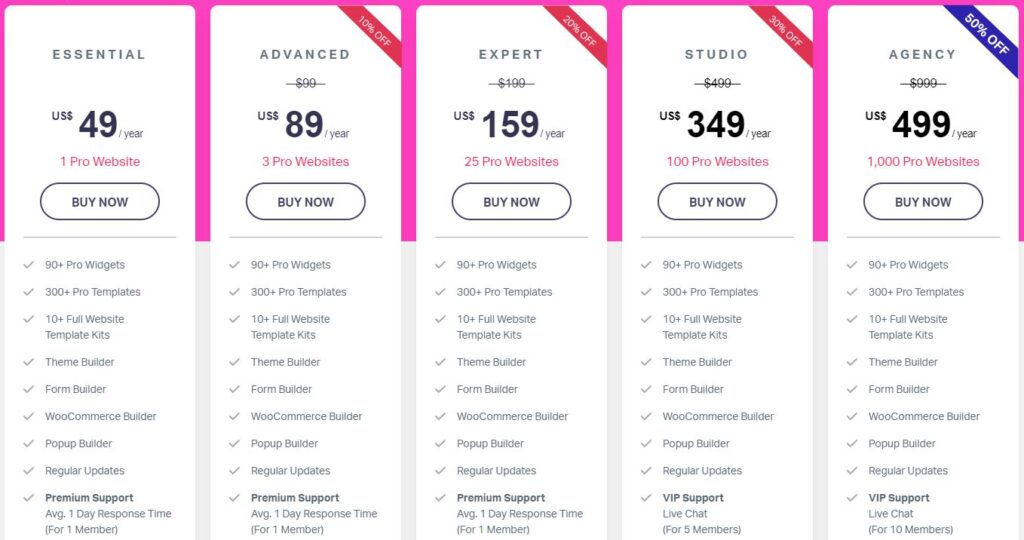
Task: Click checkmark next to Advanced's Theme Builder
Action: click(x=235, y=362)
